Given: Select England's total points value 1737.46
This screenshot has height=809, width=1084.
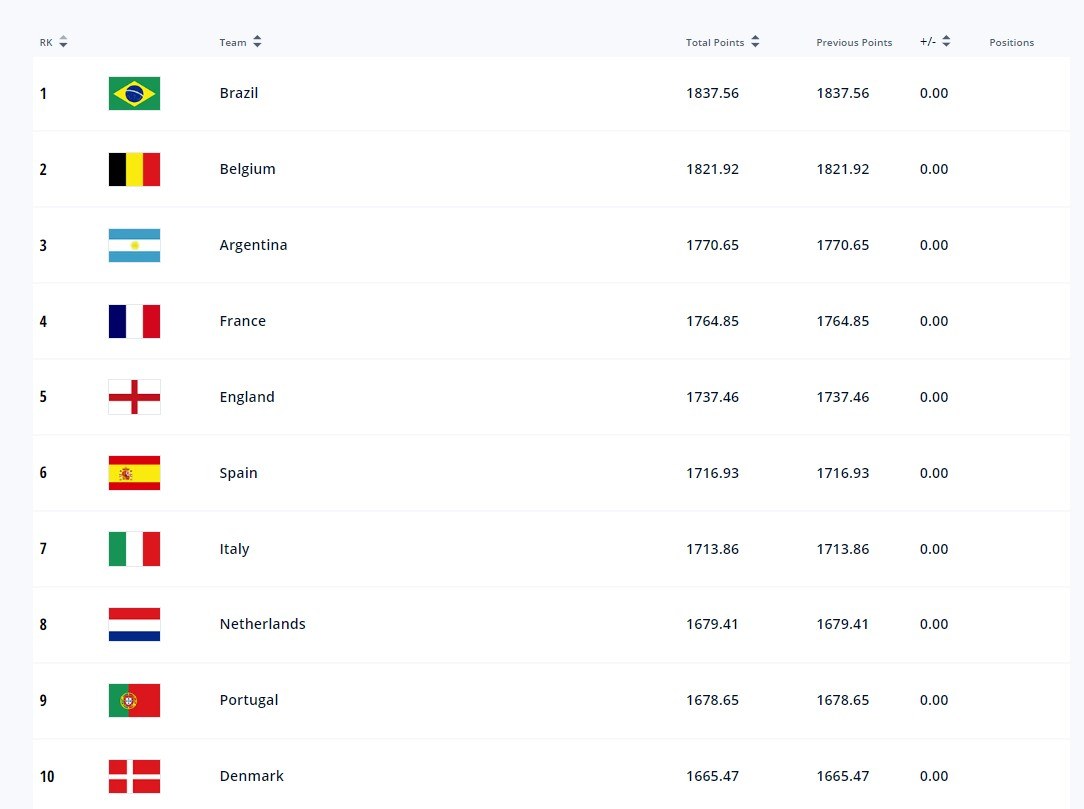Looking at the screenshot, I should tap(712, 397).
